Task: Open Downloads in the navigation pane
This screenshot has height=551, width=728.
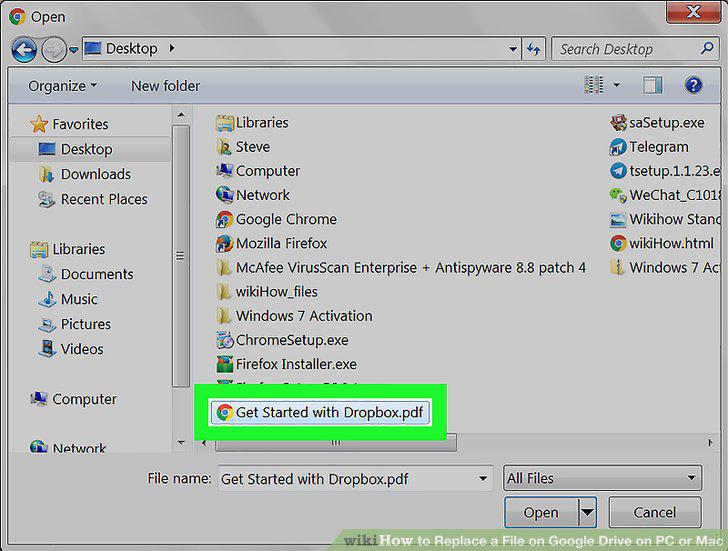Action: tap(85, 174)
